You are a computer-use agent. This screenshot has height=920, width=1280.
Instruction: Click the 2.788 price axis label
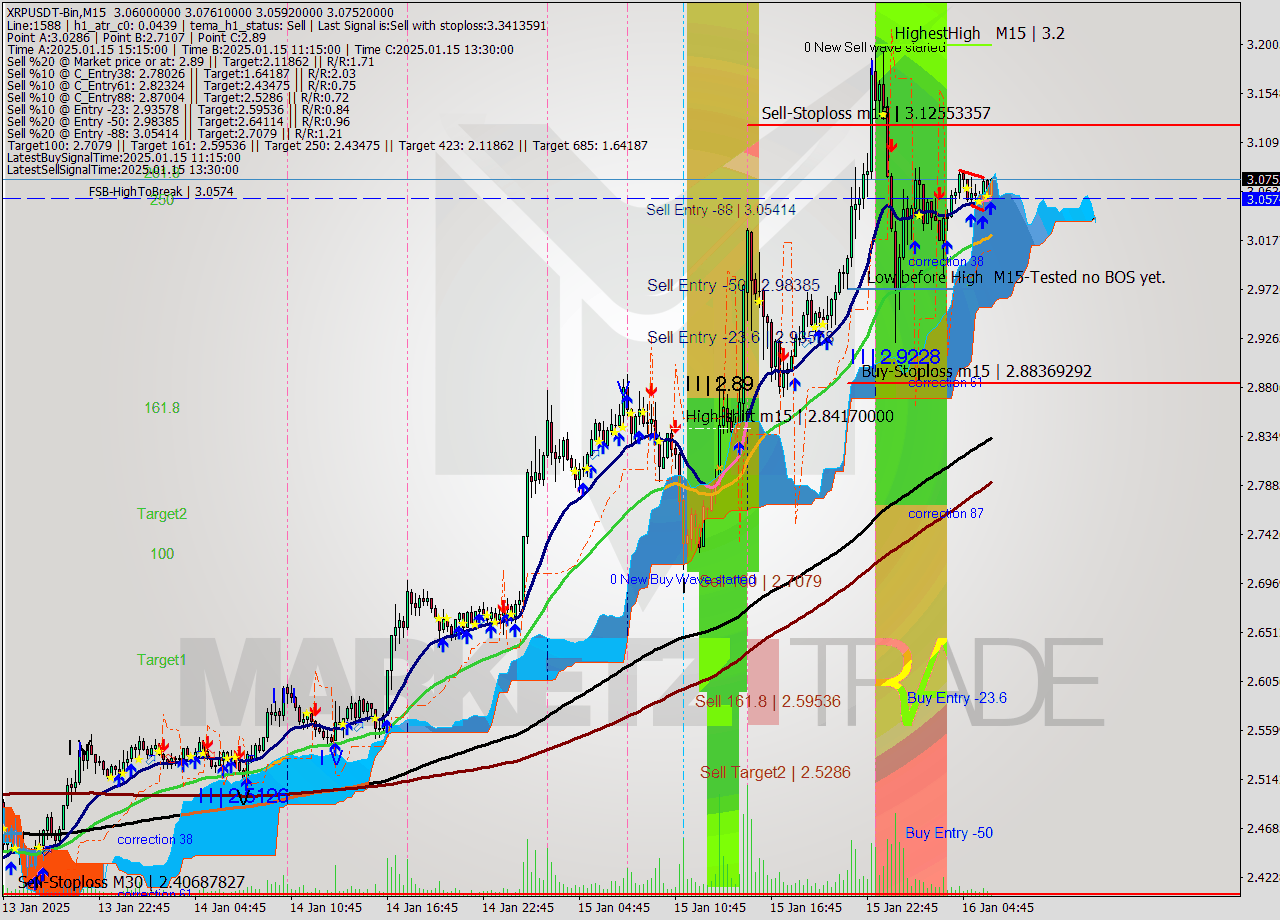pos(1261,485)
